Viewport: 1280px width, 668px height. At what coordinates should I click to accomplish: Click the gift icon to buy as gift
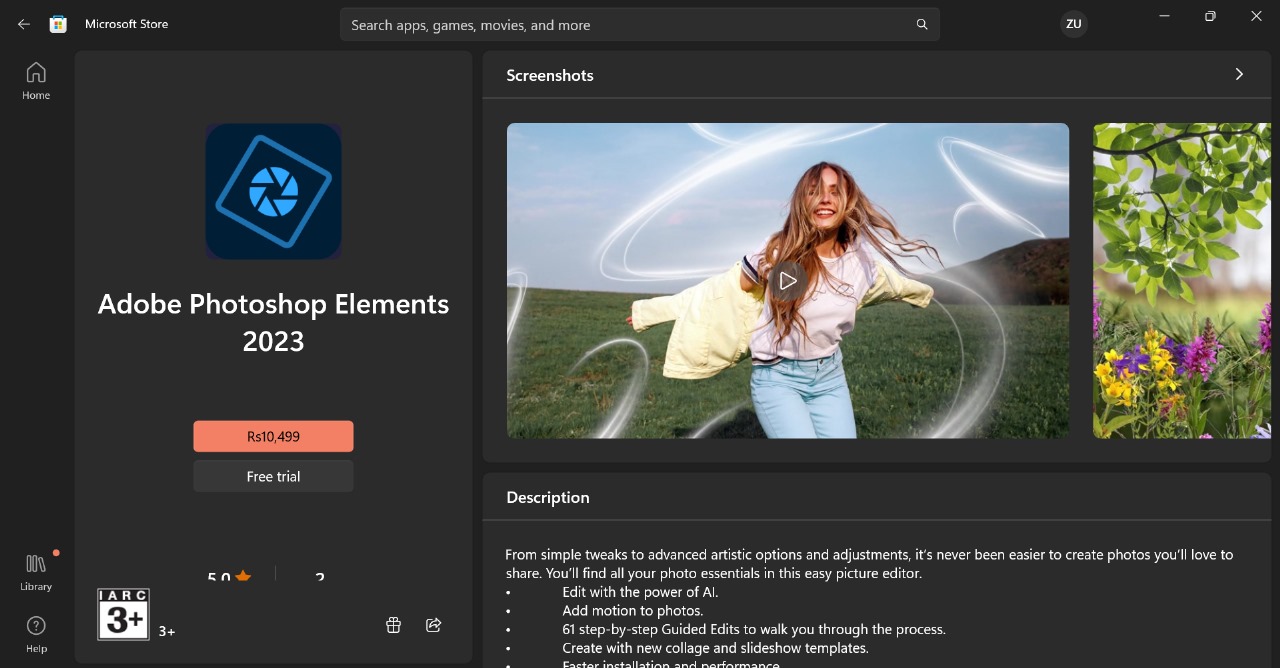tap(393, 625)
